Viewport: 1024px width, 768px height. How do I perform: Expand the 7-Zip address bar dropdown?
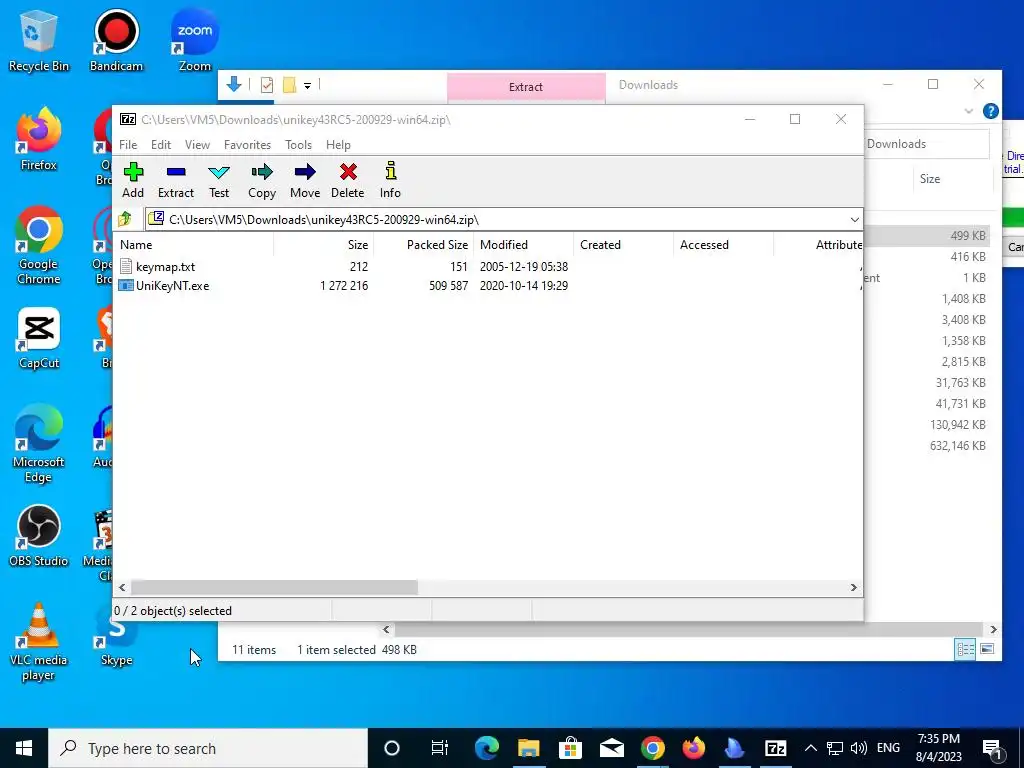(854, 219)
